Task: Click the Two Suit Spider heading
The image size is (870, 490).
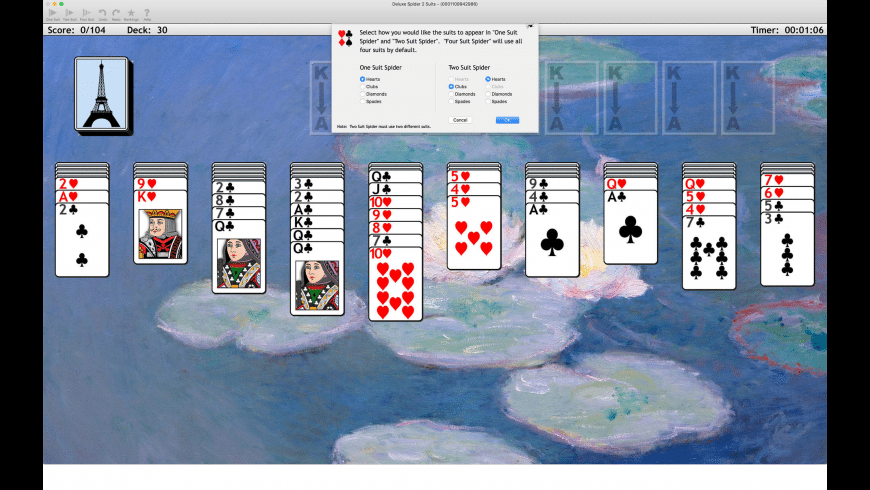Action: tap(469, 68)
